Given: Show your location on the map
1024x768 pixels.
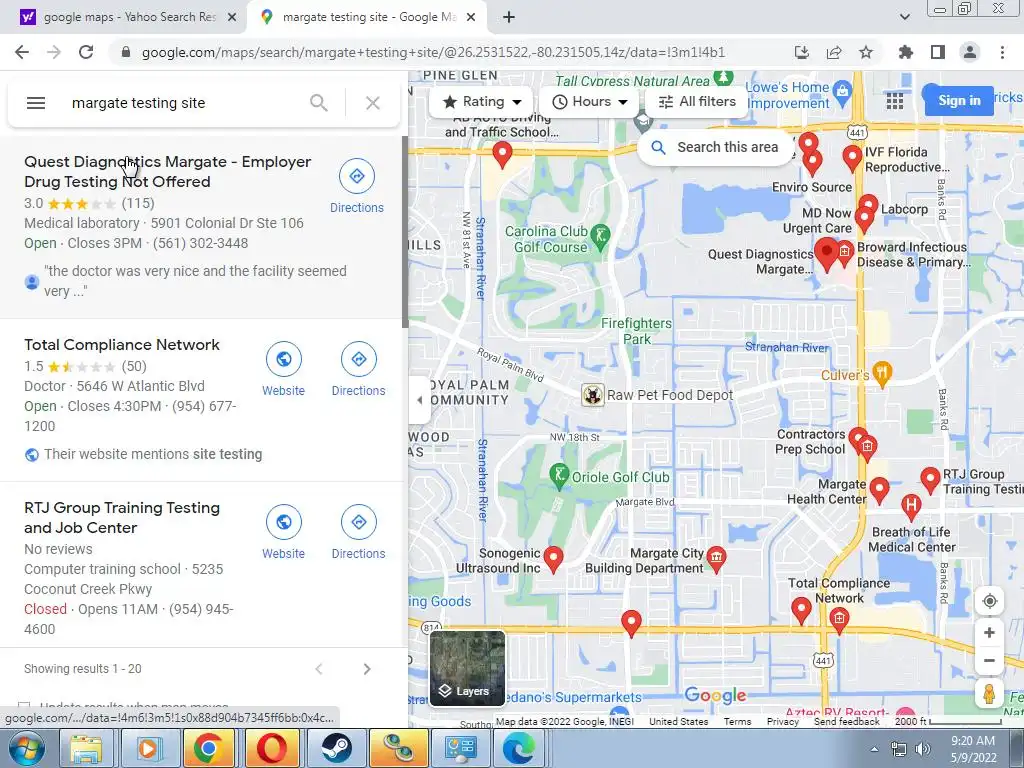Looking at the screenshot, I should 989,601.
